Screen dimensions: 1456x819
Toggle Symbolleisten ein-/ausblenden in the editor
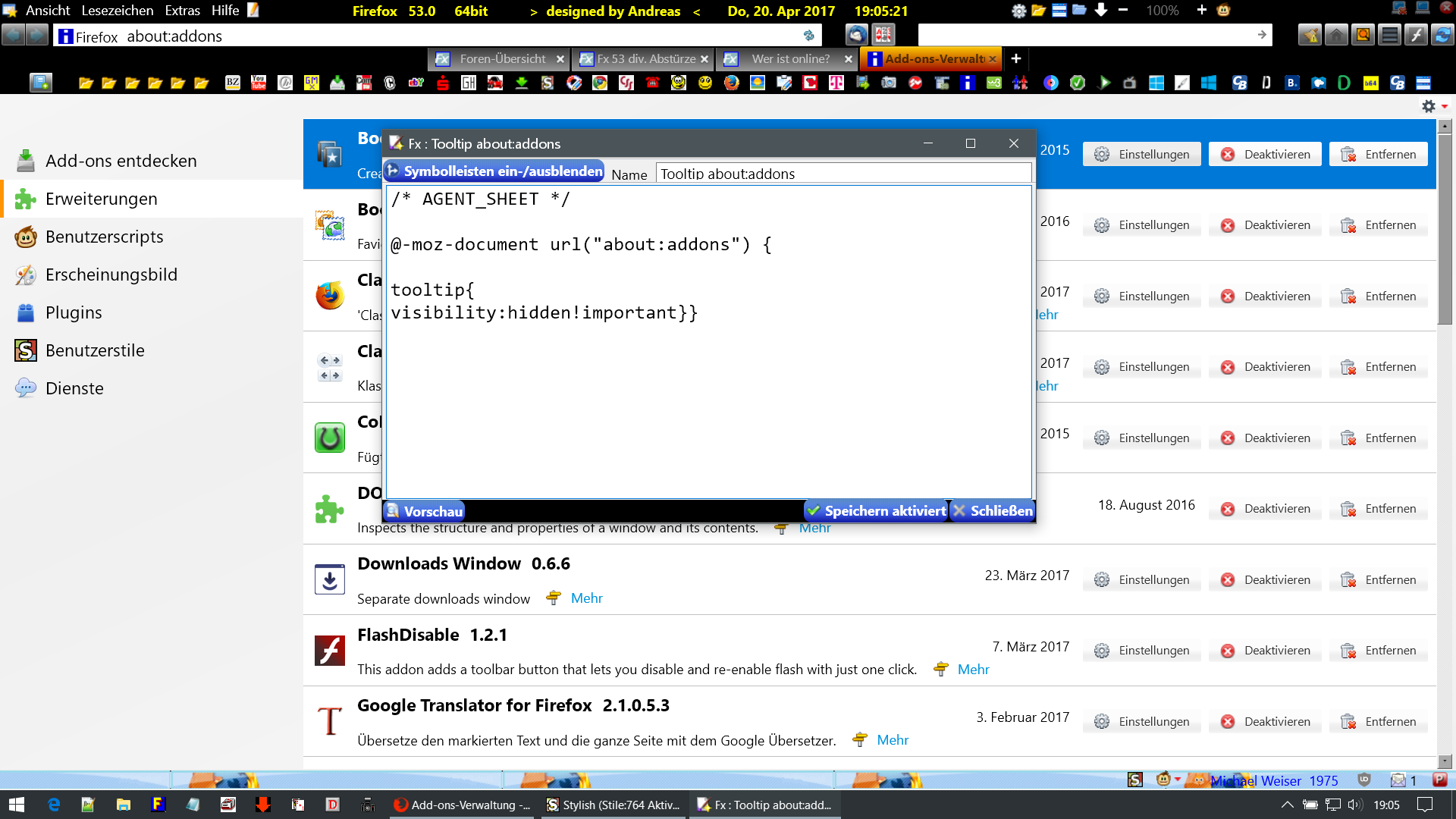coord(494,171)
